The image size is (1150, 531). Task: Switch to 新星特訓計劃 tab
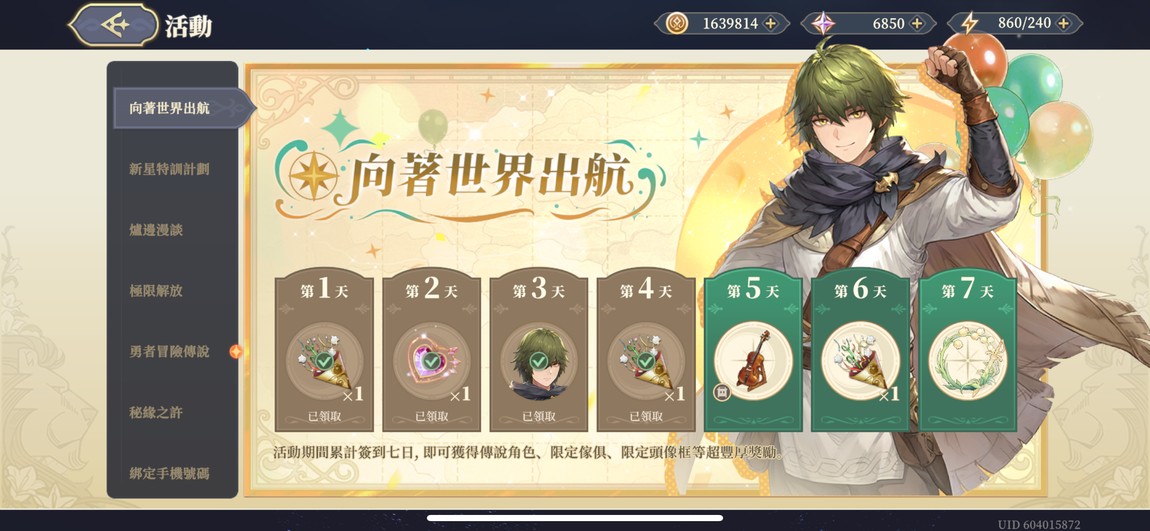point(169,169)
